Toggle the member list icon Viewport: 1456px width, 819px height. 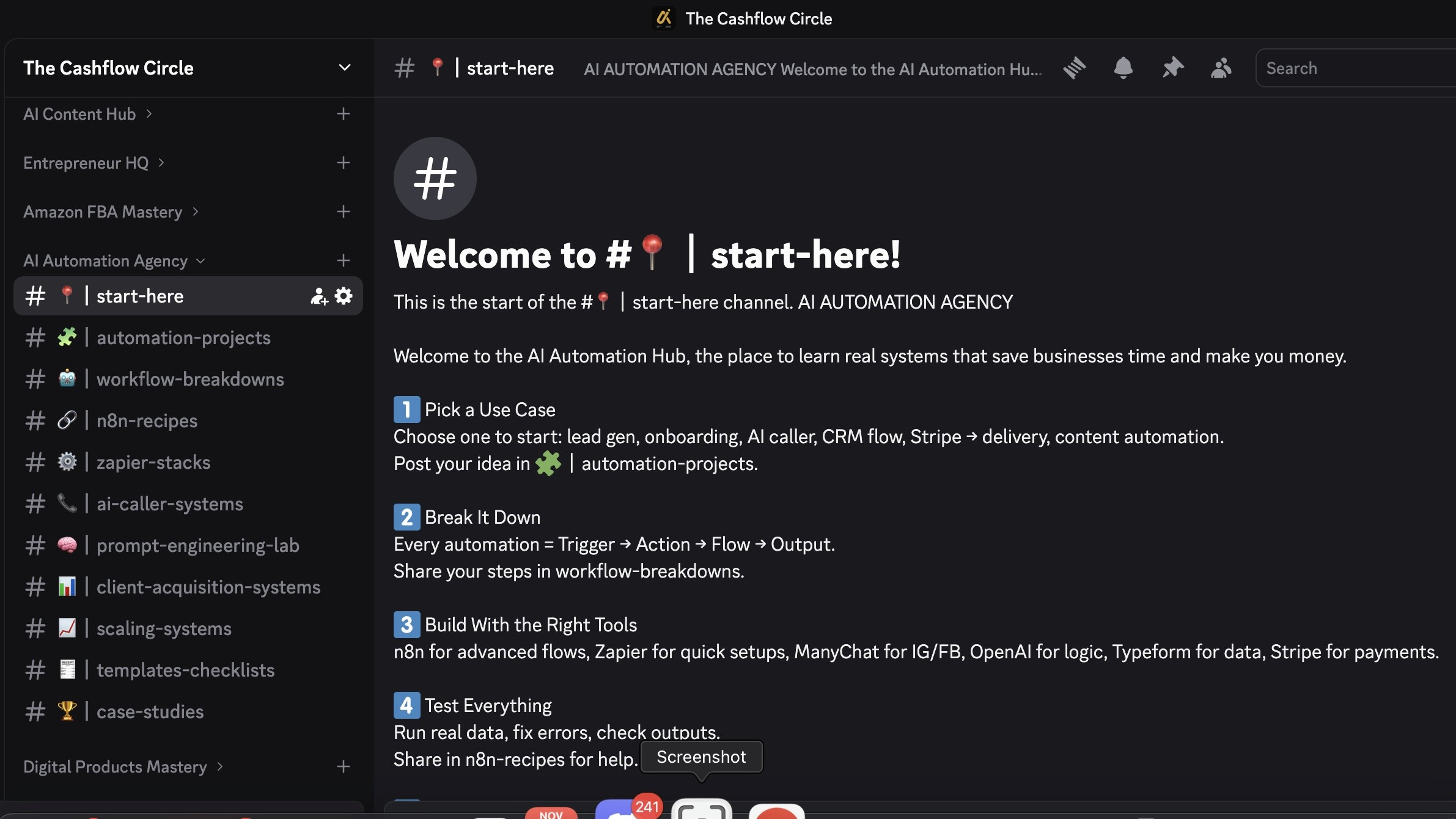tap(1221, 68)
